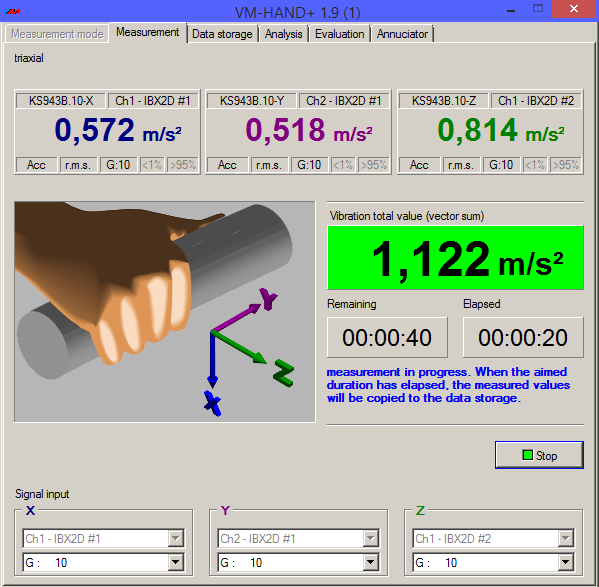Expand the X signal input gain dropdown

(175, 562)
